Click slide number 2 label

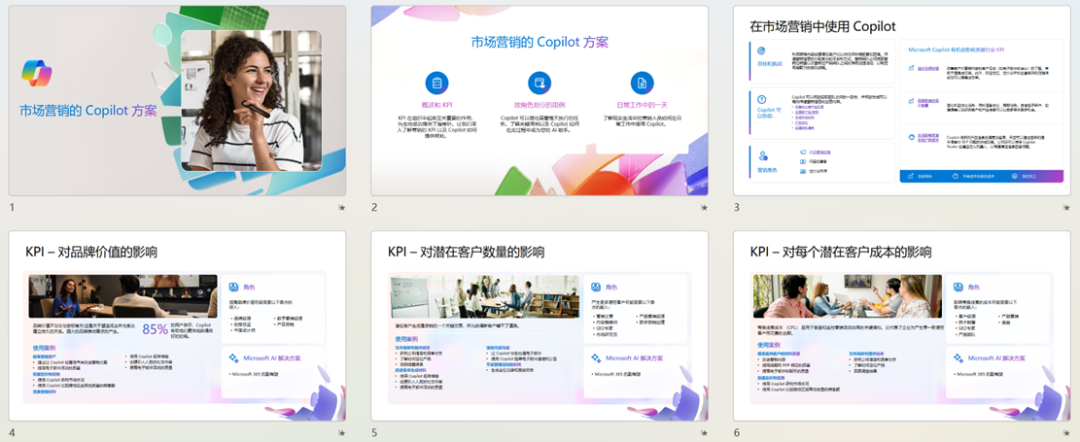(x=374, y=207)
